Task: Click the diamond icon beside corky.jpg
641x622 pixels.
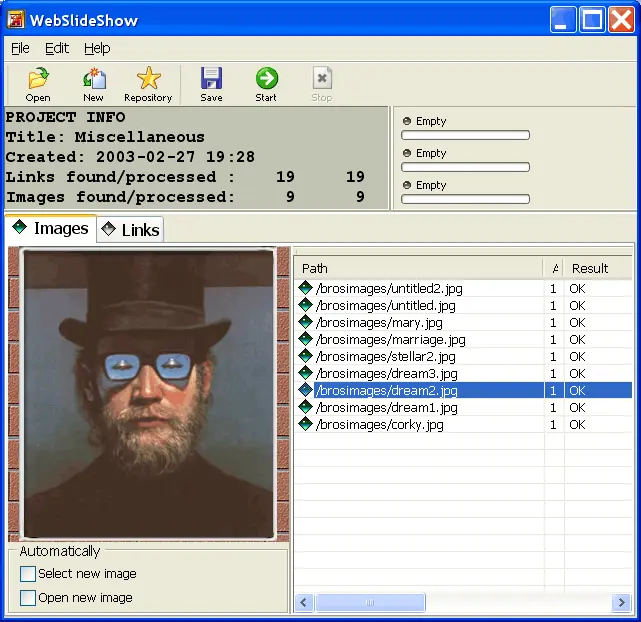Action: [x=306, y=425]
